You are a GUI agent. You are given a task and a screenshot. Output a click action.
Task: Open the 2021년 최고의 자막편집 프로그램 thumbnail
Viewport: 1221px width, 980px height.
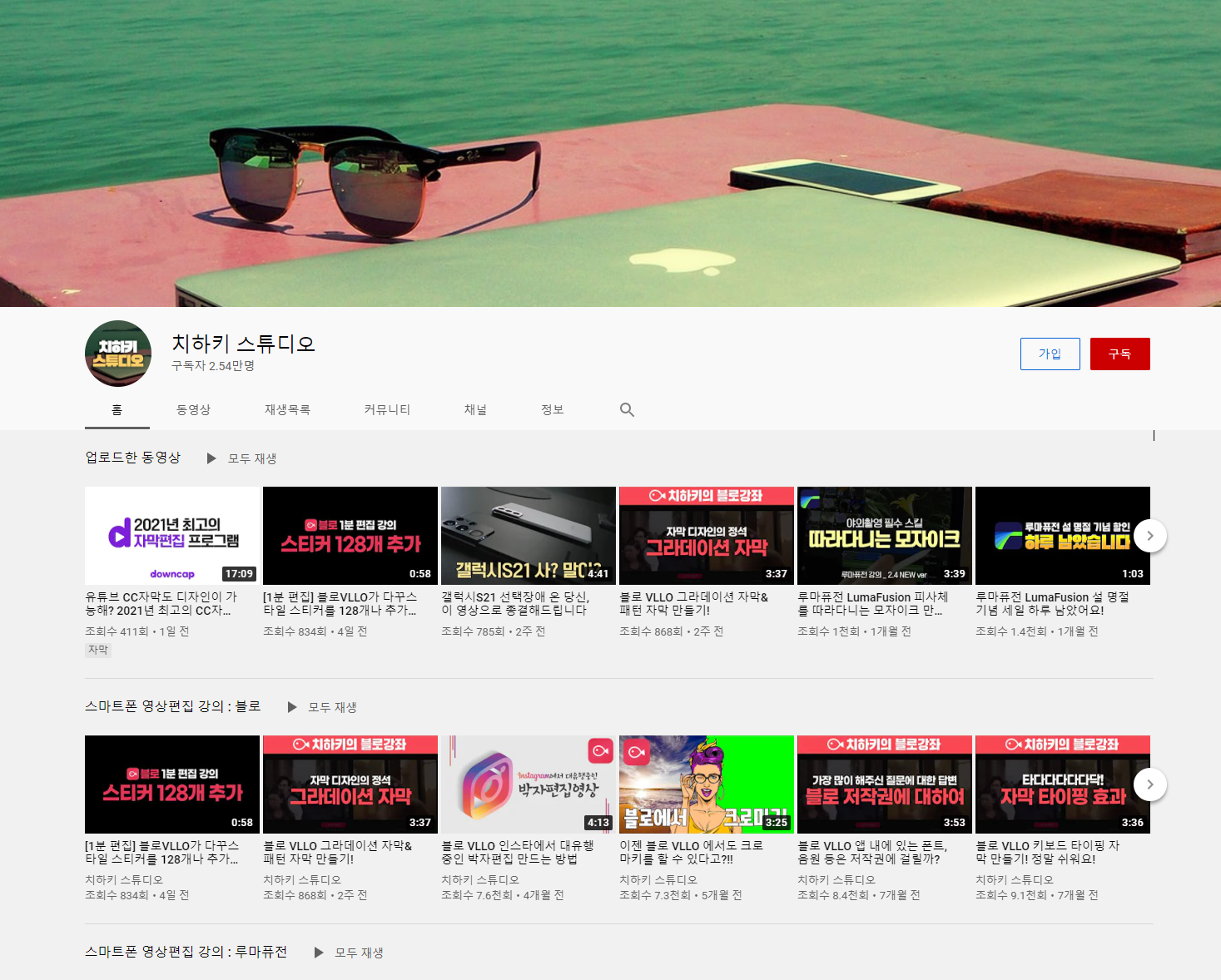pyautogui.click(x=172, y=536)
